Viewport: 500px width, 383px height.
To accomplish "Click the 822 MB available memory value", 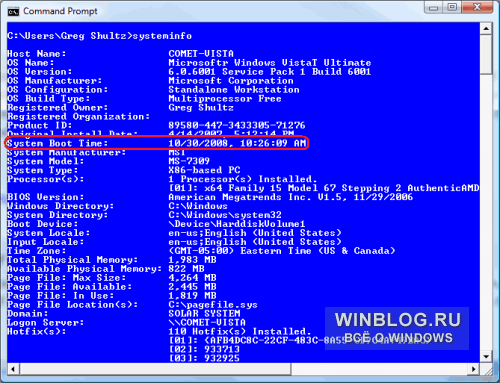I will [x=186, y=269].
